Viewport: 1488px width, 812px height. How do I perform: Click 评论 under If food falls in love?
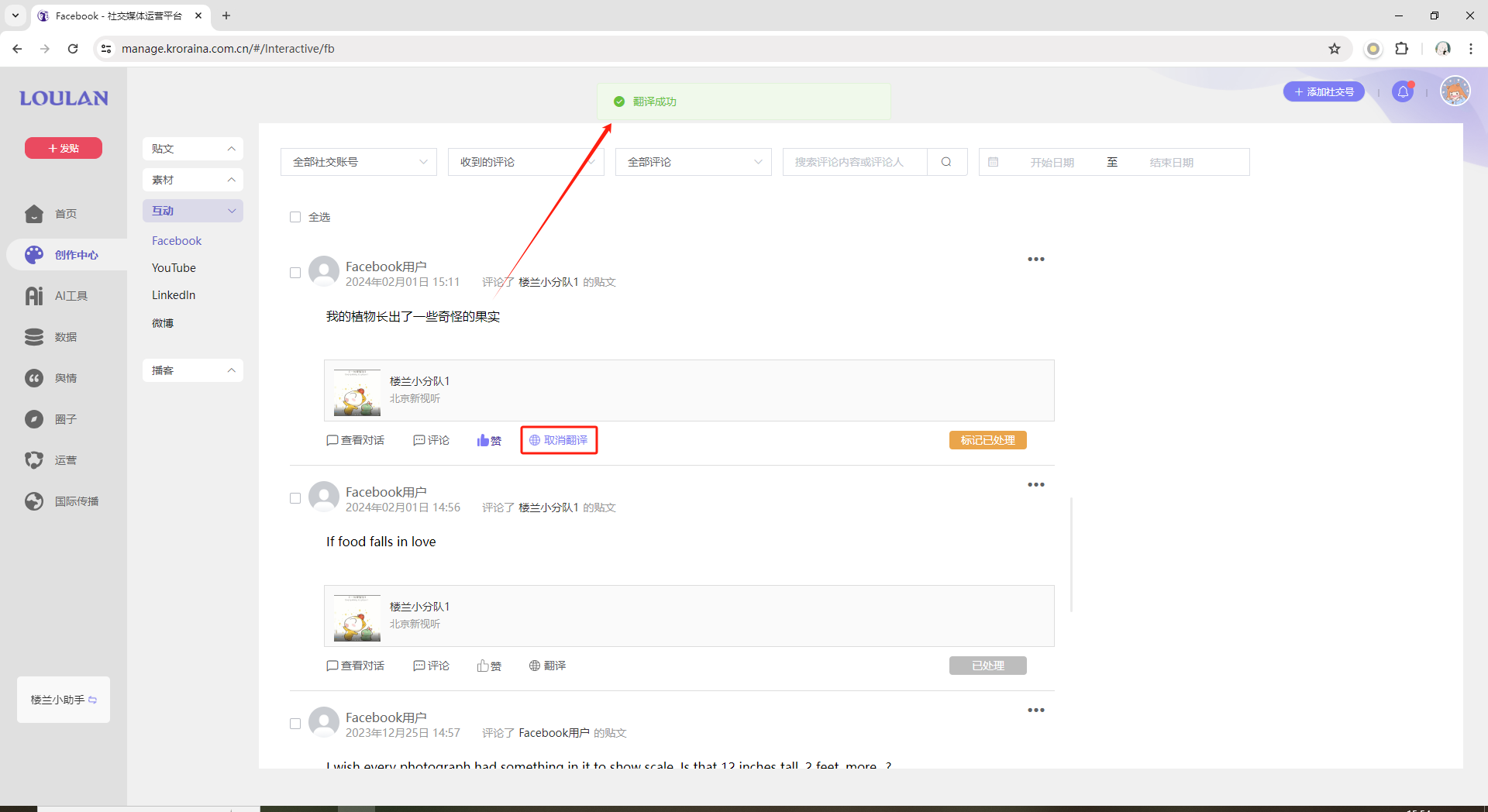coord(432,666)
